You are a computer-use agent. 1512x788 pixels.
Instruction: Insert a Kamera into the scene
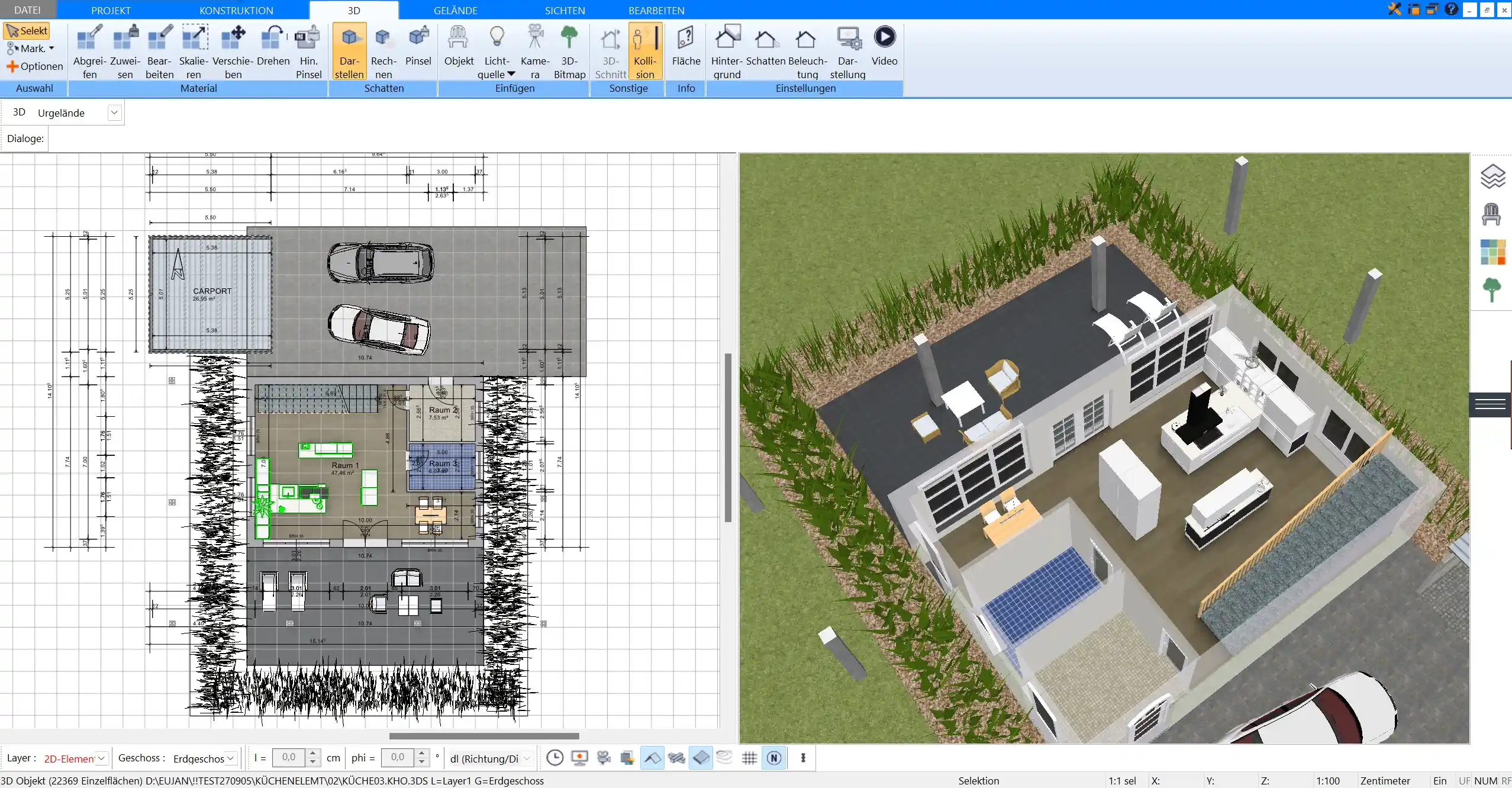click(x=535, y=52)
